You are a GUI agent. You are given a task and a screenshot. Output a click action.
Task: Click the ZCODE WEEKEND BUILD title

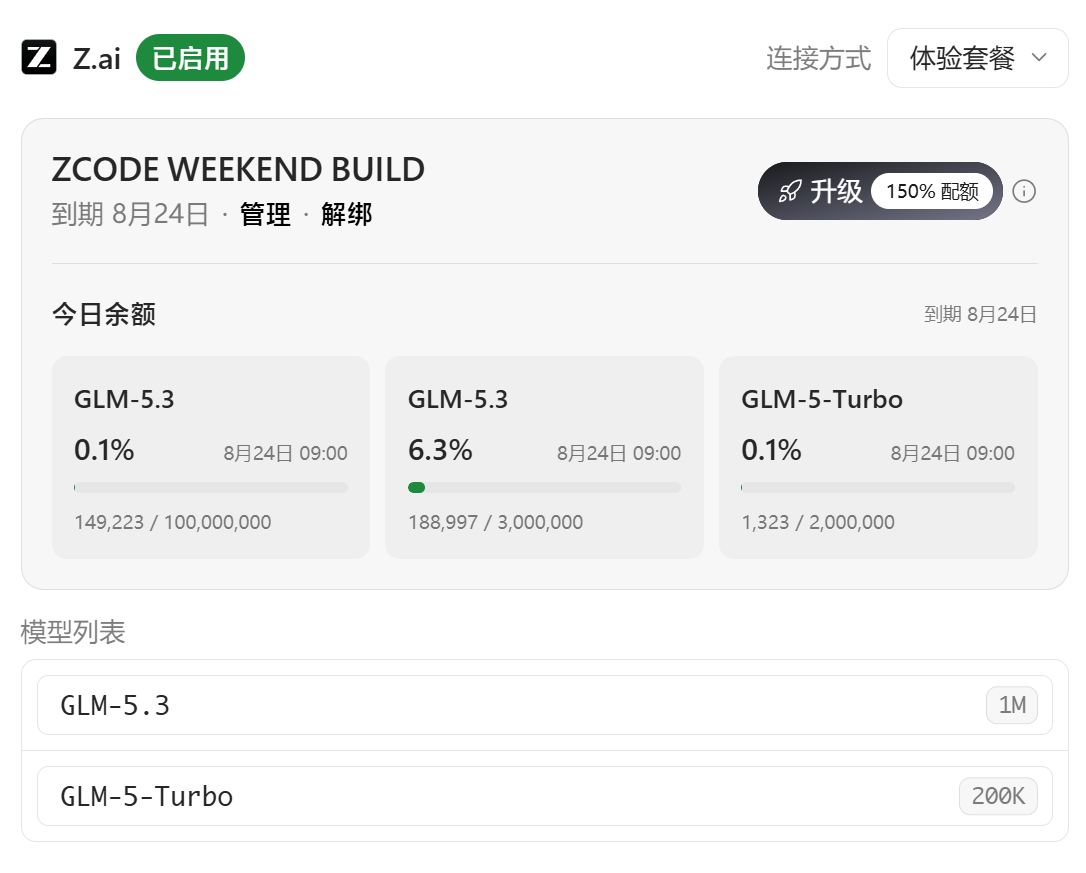pos(238,170)
